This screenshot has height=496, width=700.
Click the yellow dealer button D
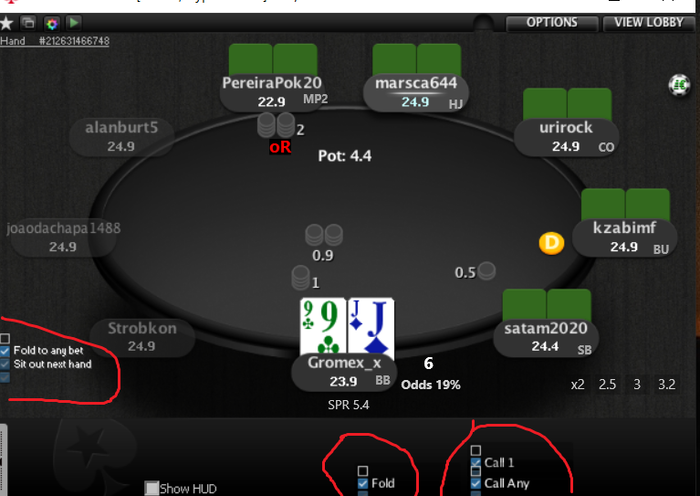(x=551, y=243)
